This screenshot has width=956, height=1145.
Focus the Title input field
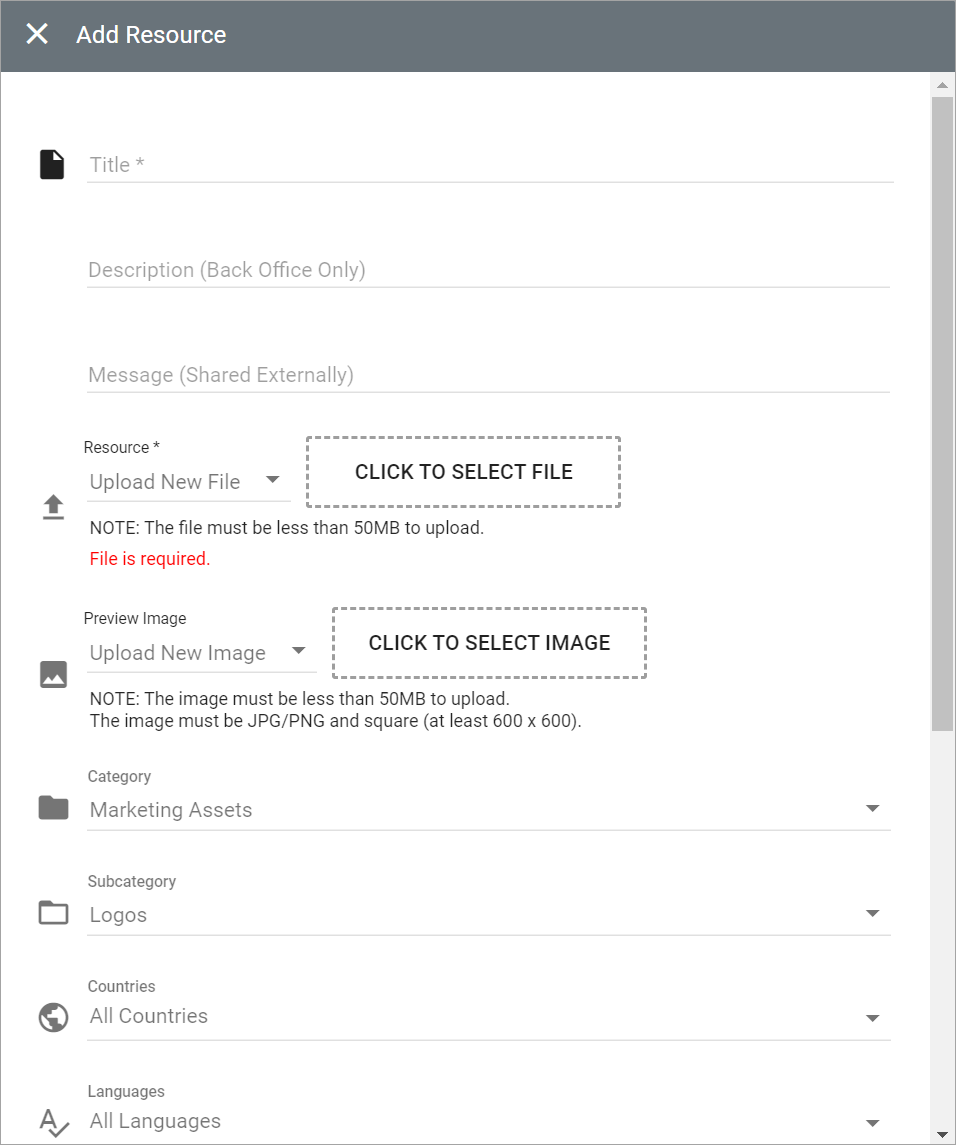click(490, 165)
